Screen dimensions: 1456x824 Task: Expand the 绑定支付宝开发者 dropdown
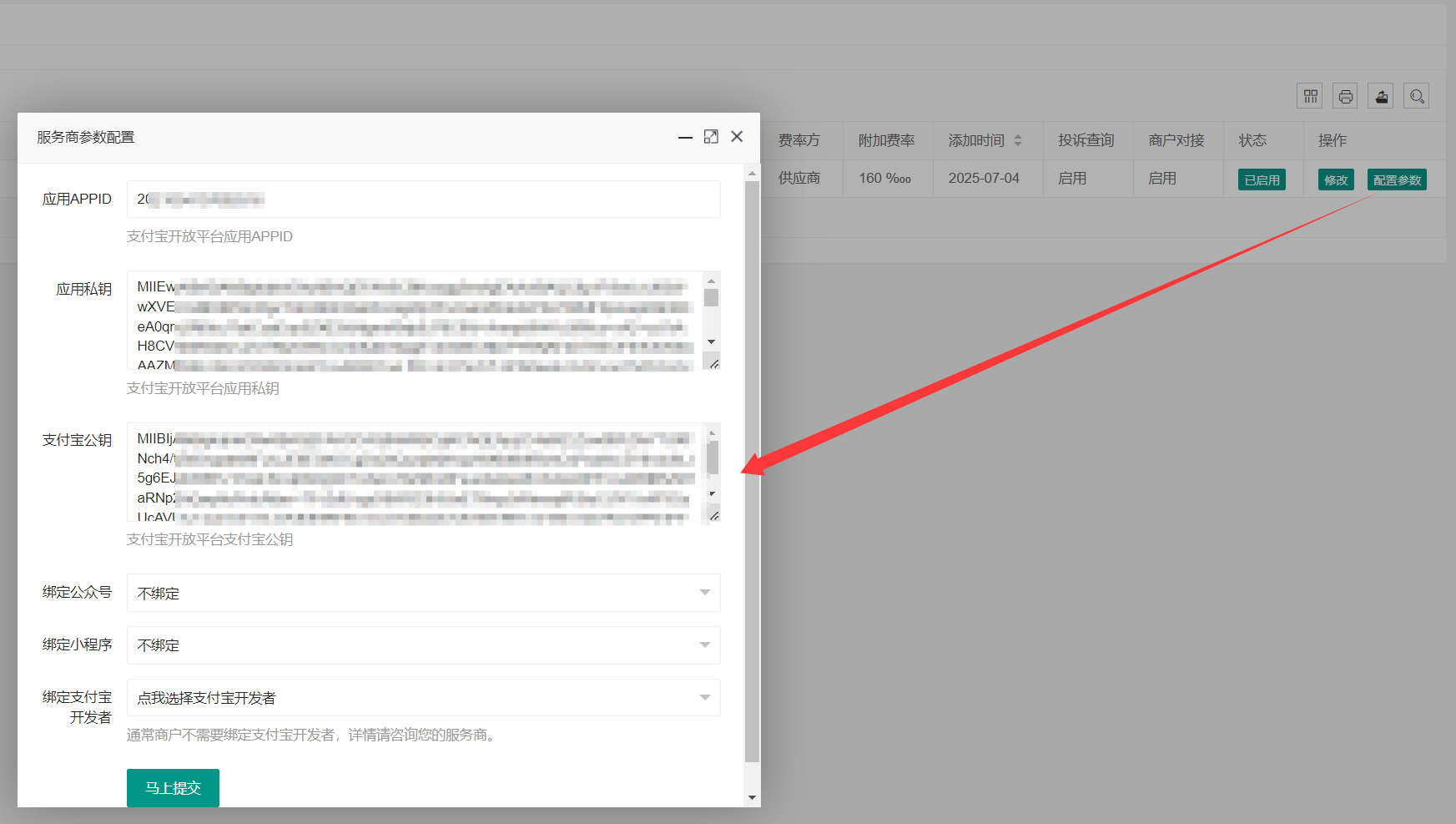pos(423,698)
